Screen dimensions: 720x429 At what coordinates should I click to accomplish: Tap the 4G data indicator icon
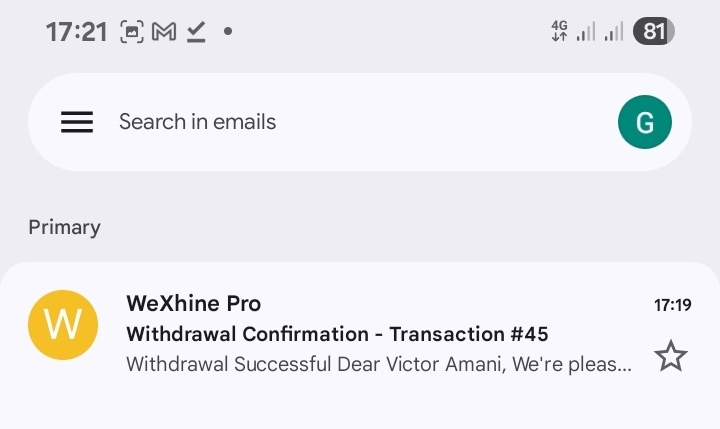point(560,32)
